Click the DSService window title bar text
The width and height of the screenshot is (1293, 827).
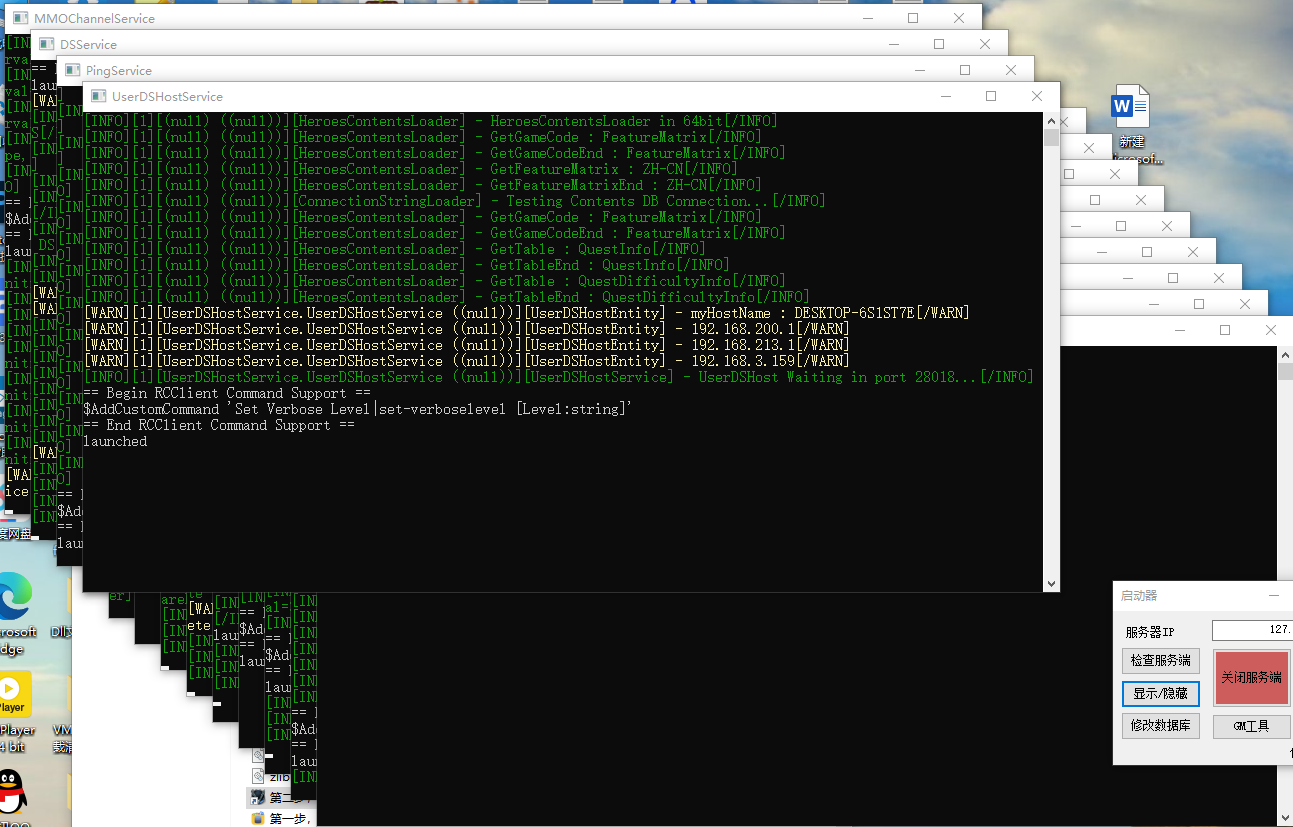[88, 45]
